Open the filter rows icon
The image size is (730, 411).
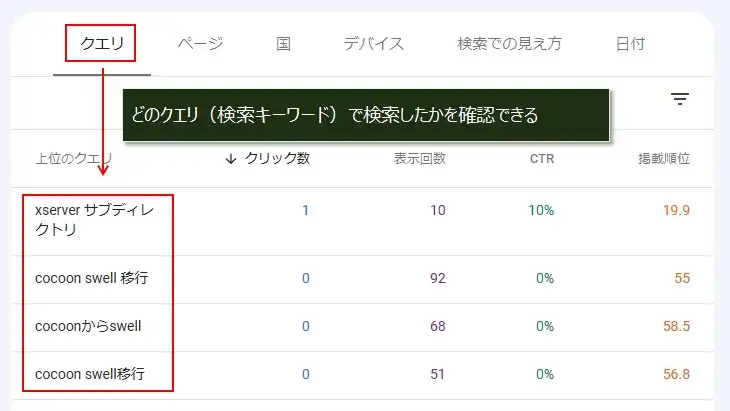tap(680, 99)
